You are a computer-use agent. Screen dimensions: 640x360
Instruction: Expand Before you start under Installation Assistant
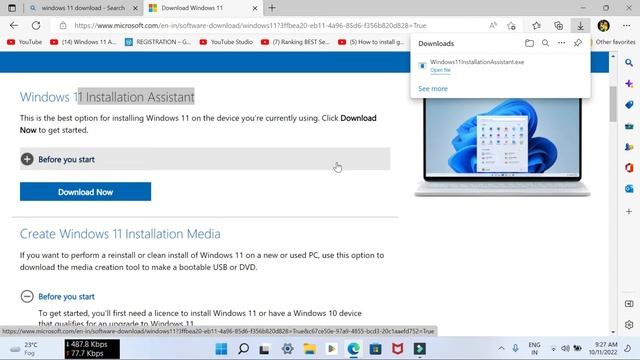pyautogui.click(x=205, y=159)
